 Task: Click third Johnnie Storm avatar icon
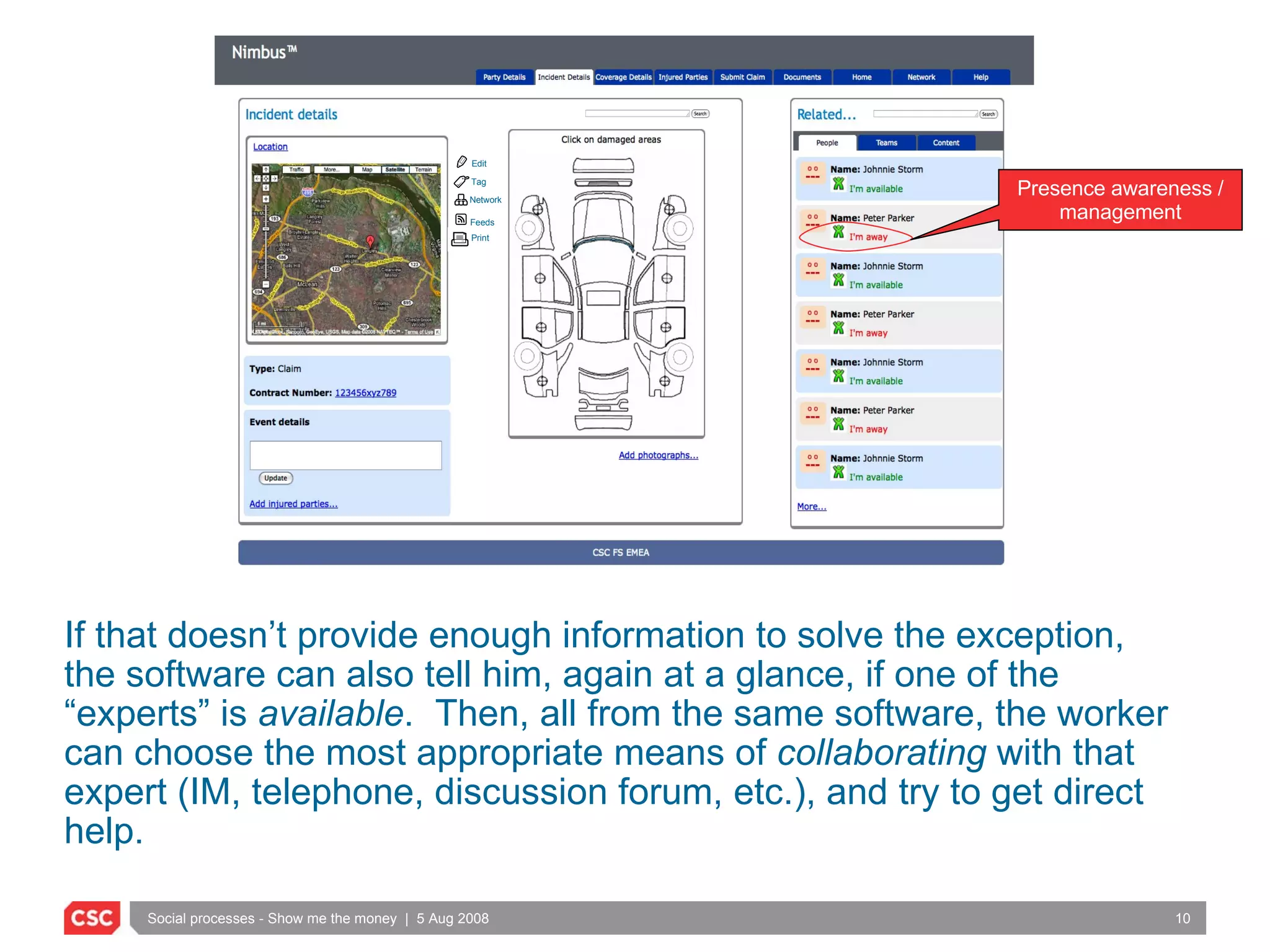pos(812,364)
